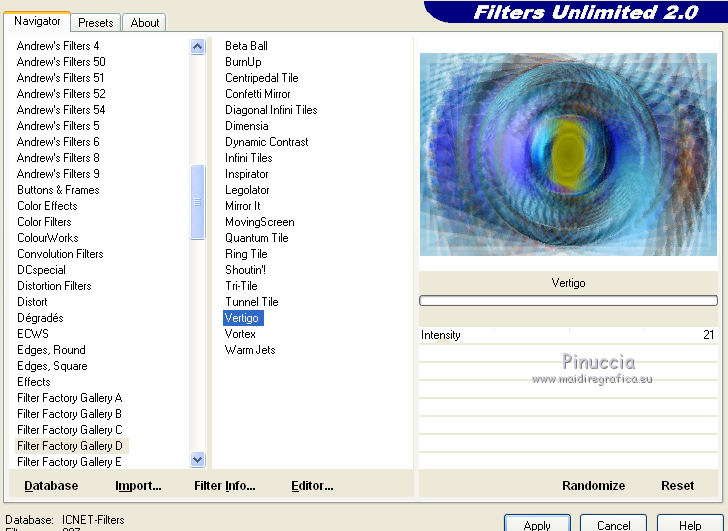Select Color Effects category
The width and height of the screenshot is (728, 531).
(x=47, y=206)
